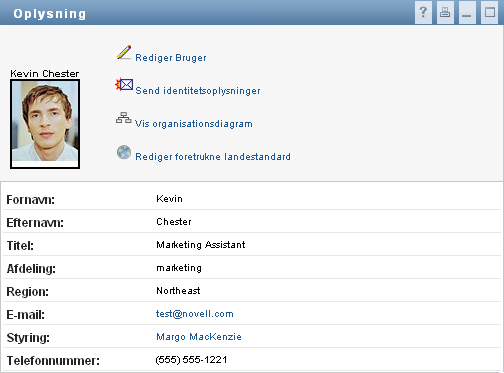Click the Afdeling: label
This screenshot has height=373, width=504.
31,269
